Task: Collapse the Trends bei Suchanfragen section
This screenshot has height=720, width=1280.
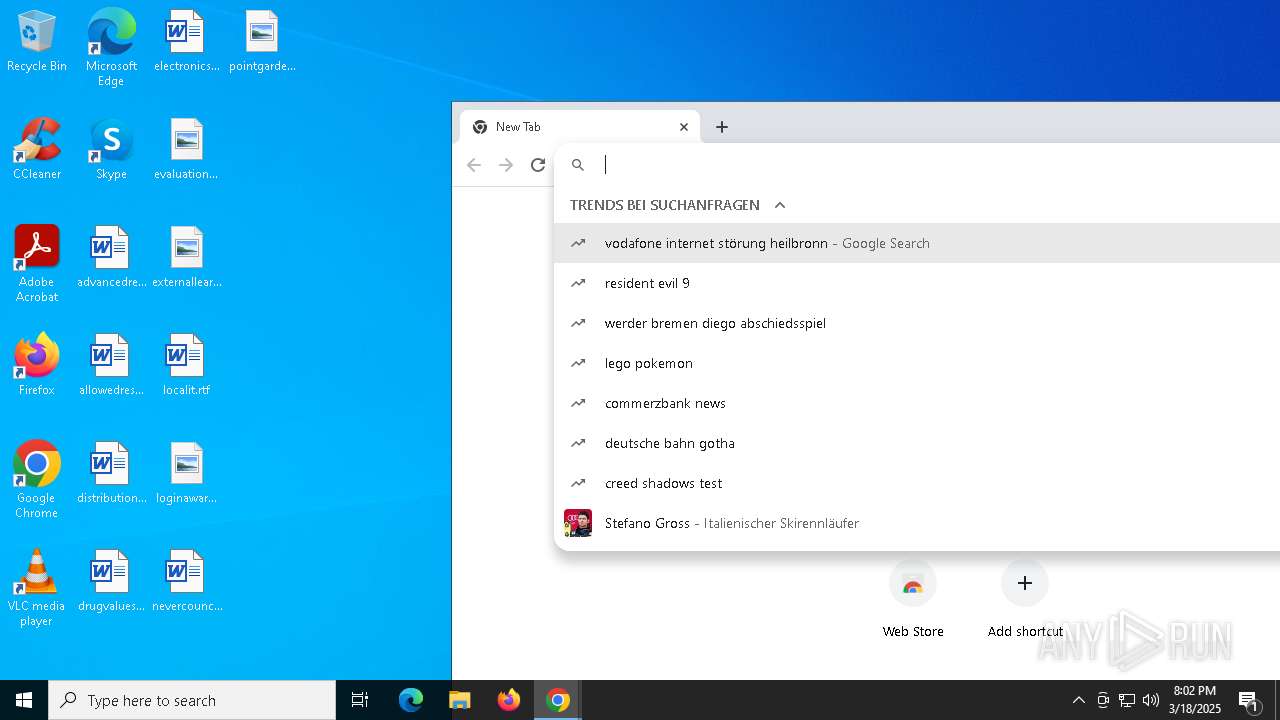Action: click(x=780, y=205)
